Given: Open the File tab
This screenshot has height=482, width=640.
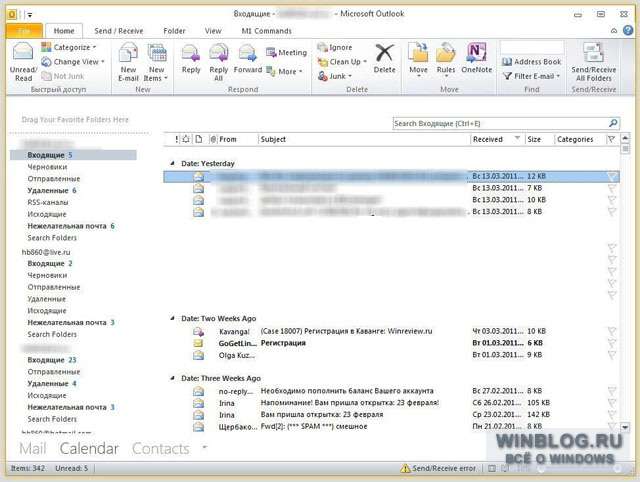Looking at the screenshot, I should click(x=24, y=31).
